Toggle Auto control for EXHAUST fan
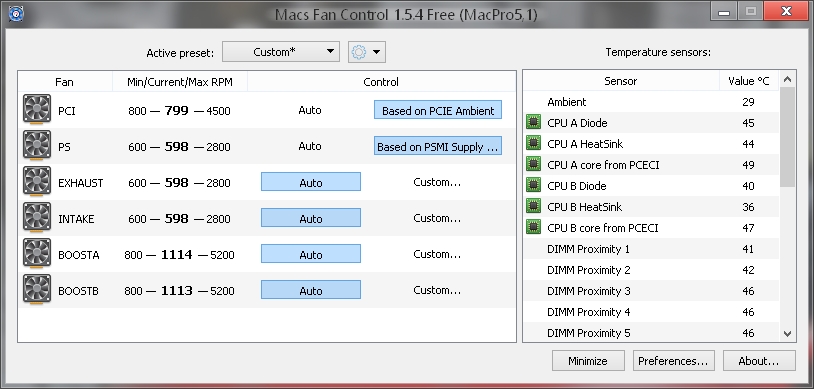Screen dimensions: 814x389 click(310, 182)
